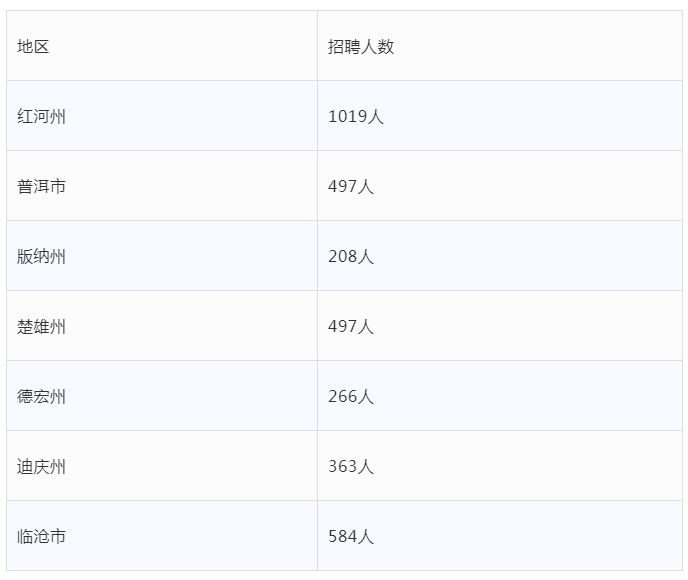Click the 584人 value cell
This screenshot has width=688, height=580.
coord(350,537)
